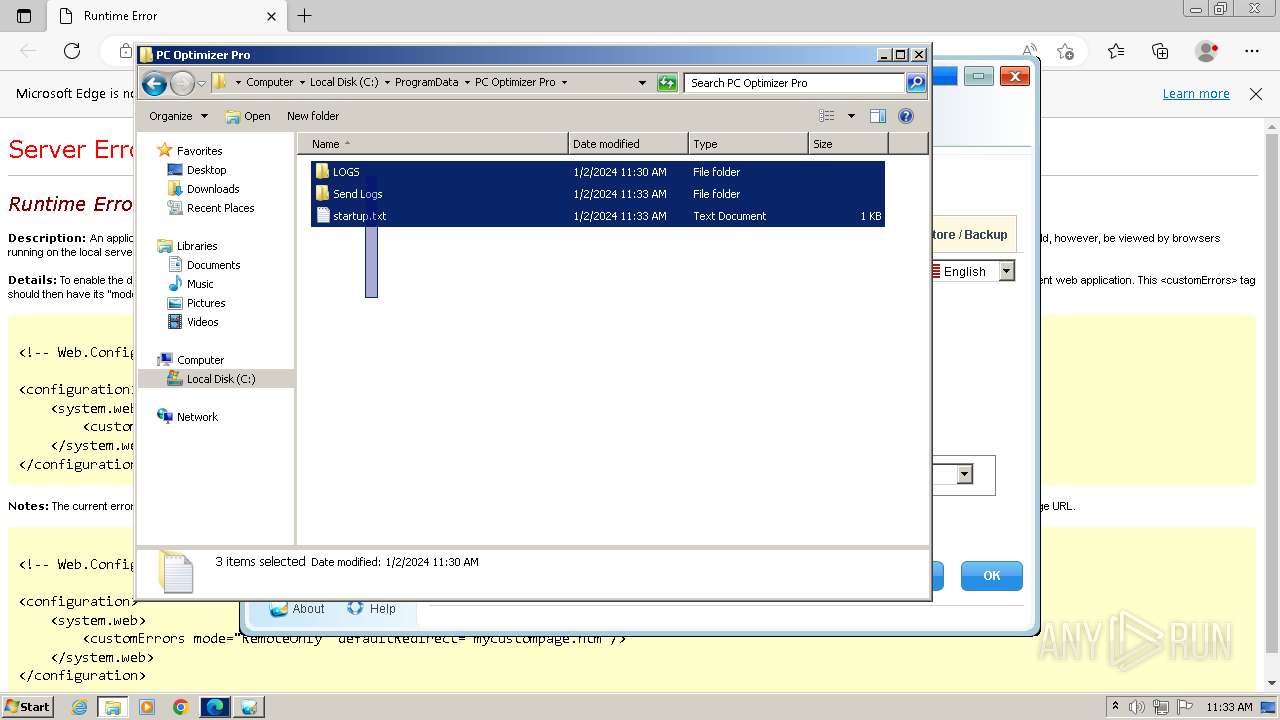
Task: Click the search magnifier in Explorer
Action: coord(915,83)
